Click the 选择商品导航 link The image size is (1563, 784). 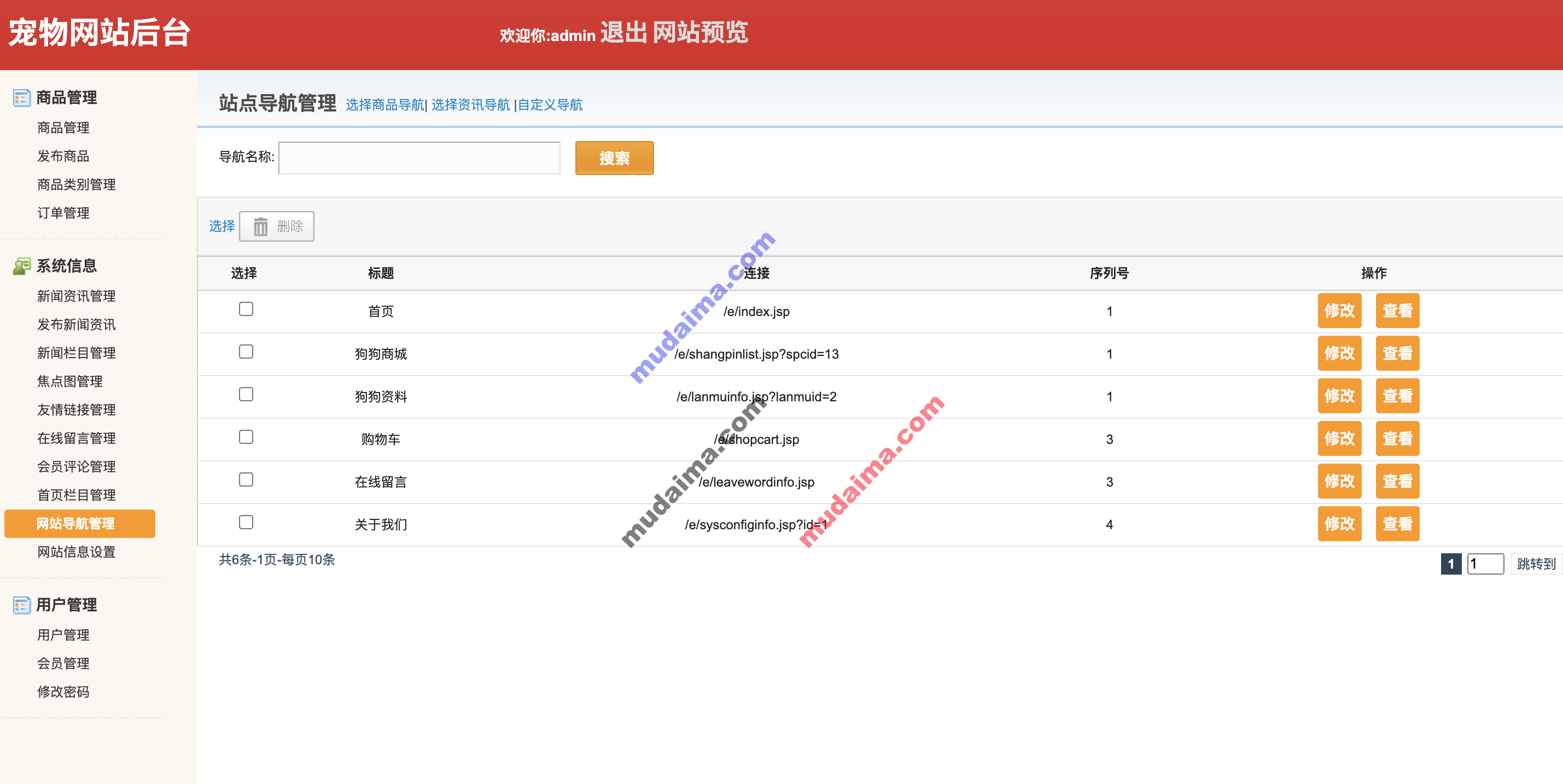pos(384,105)
